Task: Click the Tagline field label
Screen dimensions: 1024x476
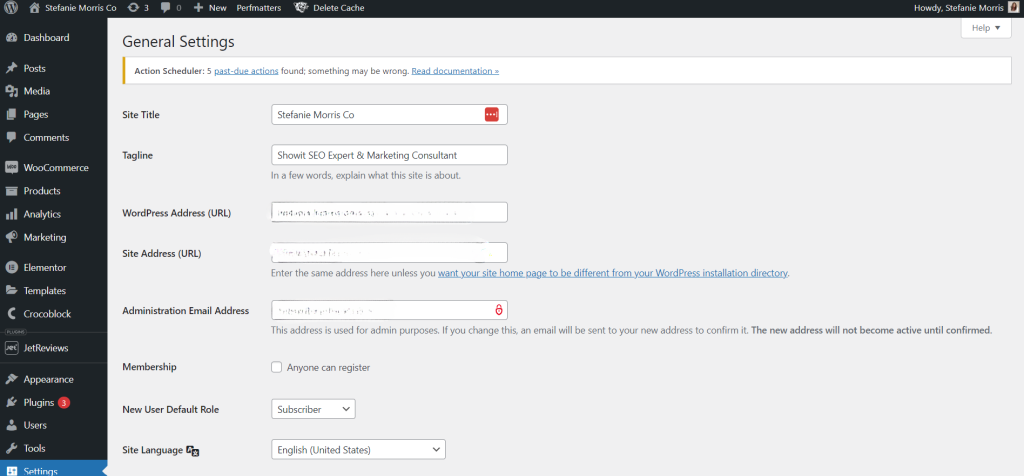Action: pos(138,155)
